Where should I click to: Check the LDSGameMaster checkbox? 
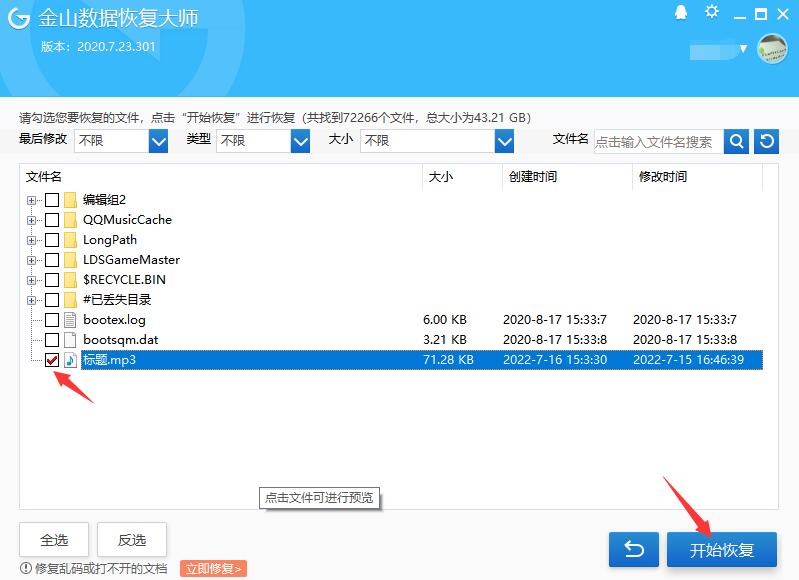(52, 260)
